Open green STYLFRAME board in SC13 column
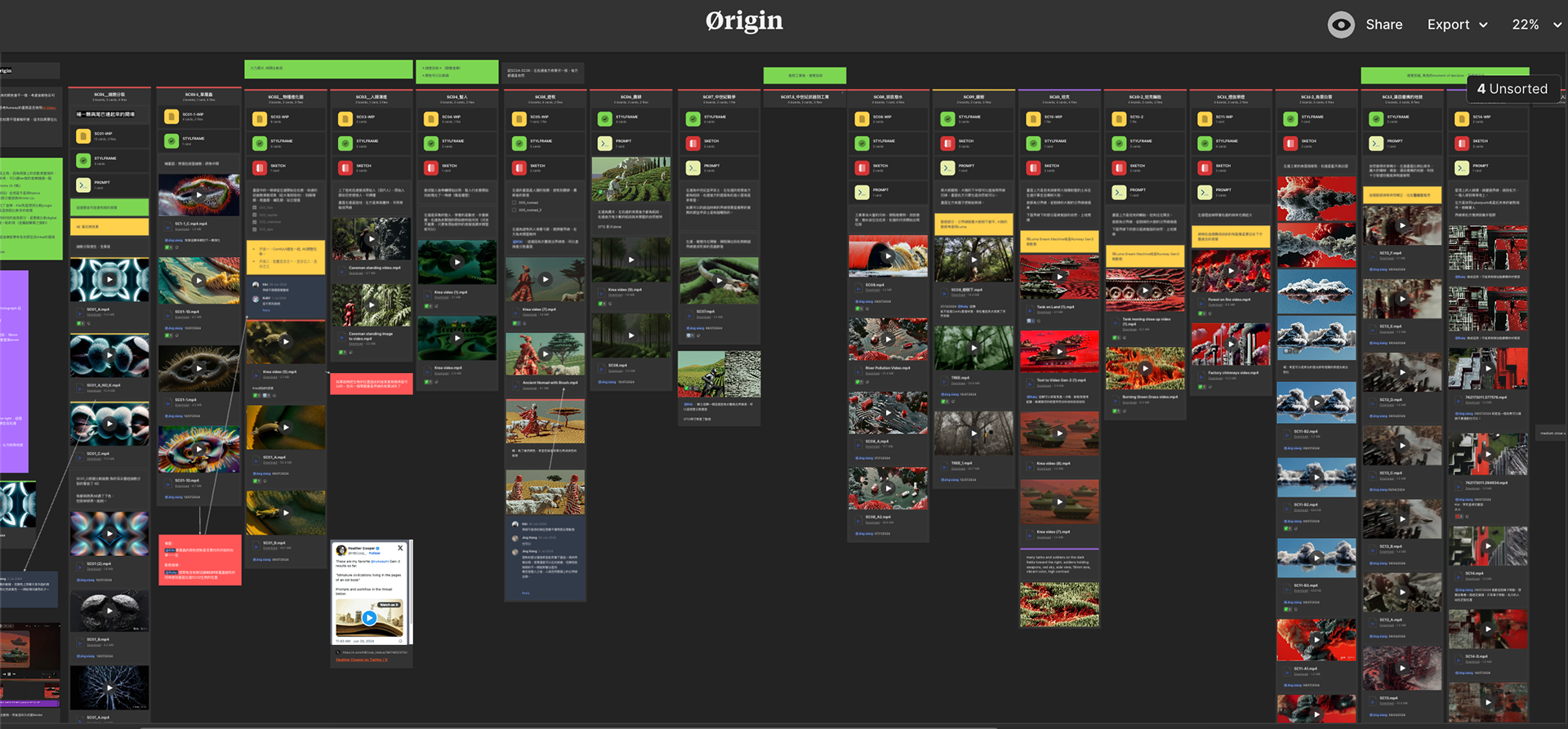This screenshot has height=729, width=1568. point(1377,119)
